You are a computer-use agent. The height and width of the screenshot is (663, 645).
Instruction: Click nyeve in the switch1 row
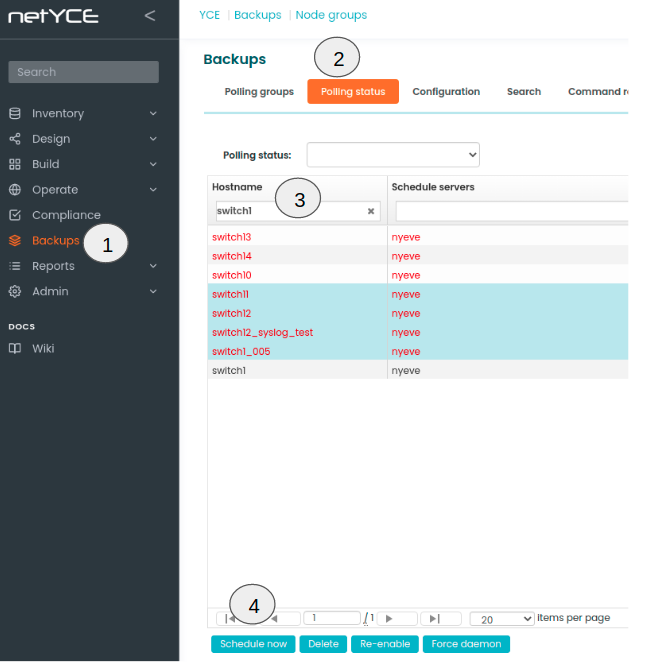(406, 370)
